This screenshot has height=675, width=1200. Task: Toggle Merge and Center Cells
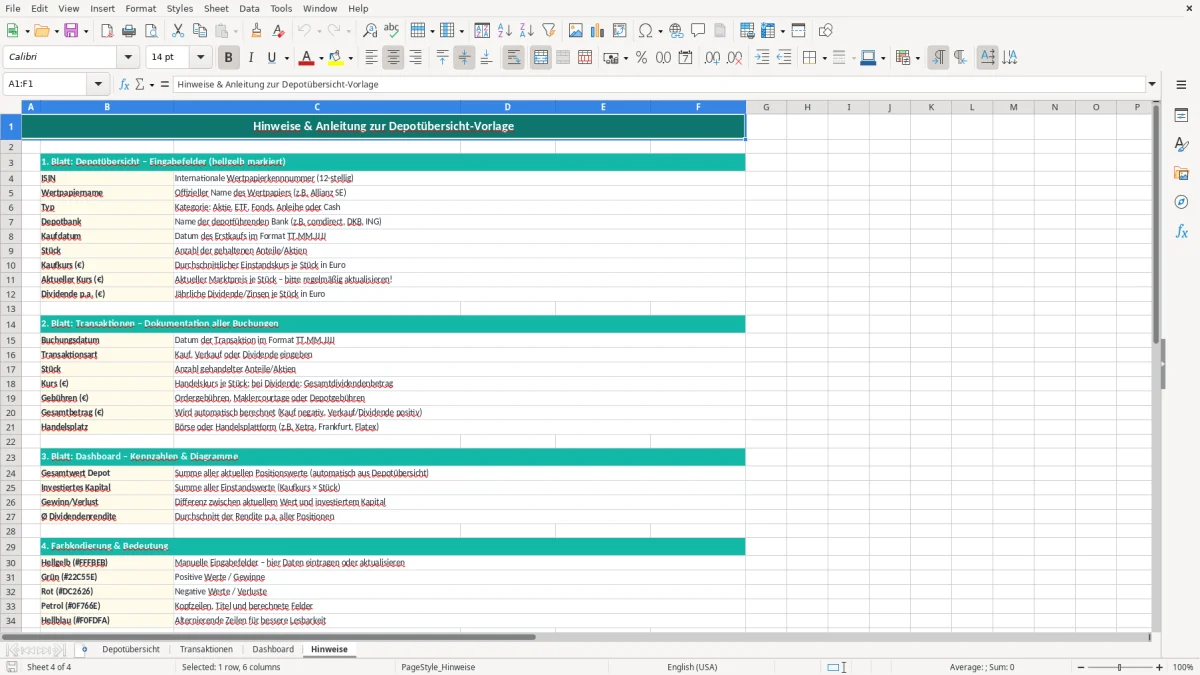tap(541, 58)
